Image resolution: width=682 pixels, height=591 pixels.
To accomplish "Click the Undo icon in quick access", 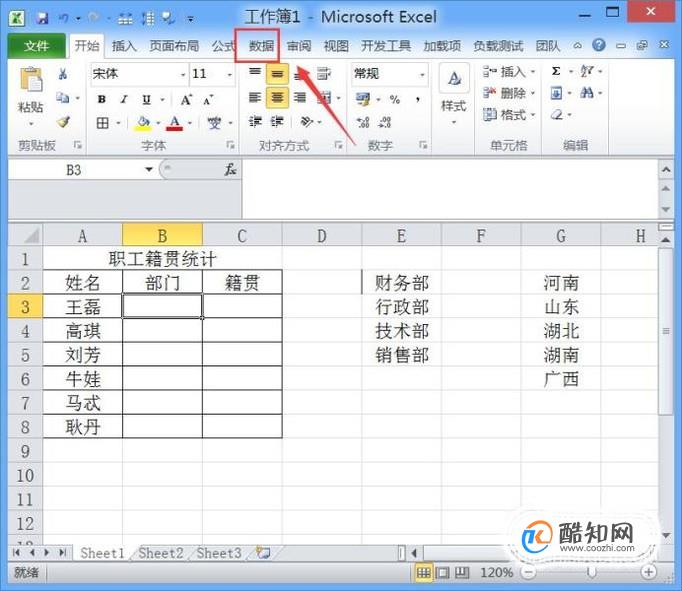I will click(x=64, y=18).
